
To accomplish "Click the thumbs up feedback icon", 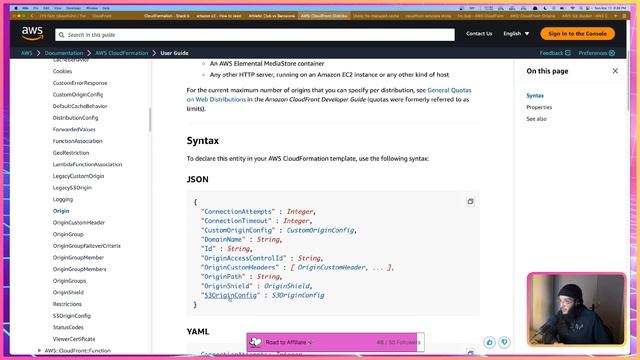I will (x=489, y=342).
